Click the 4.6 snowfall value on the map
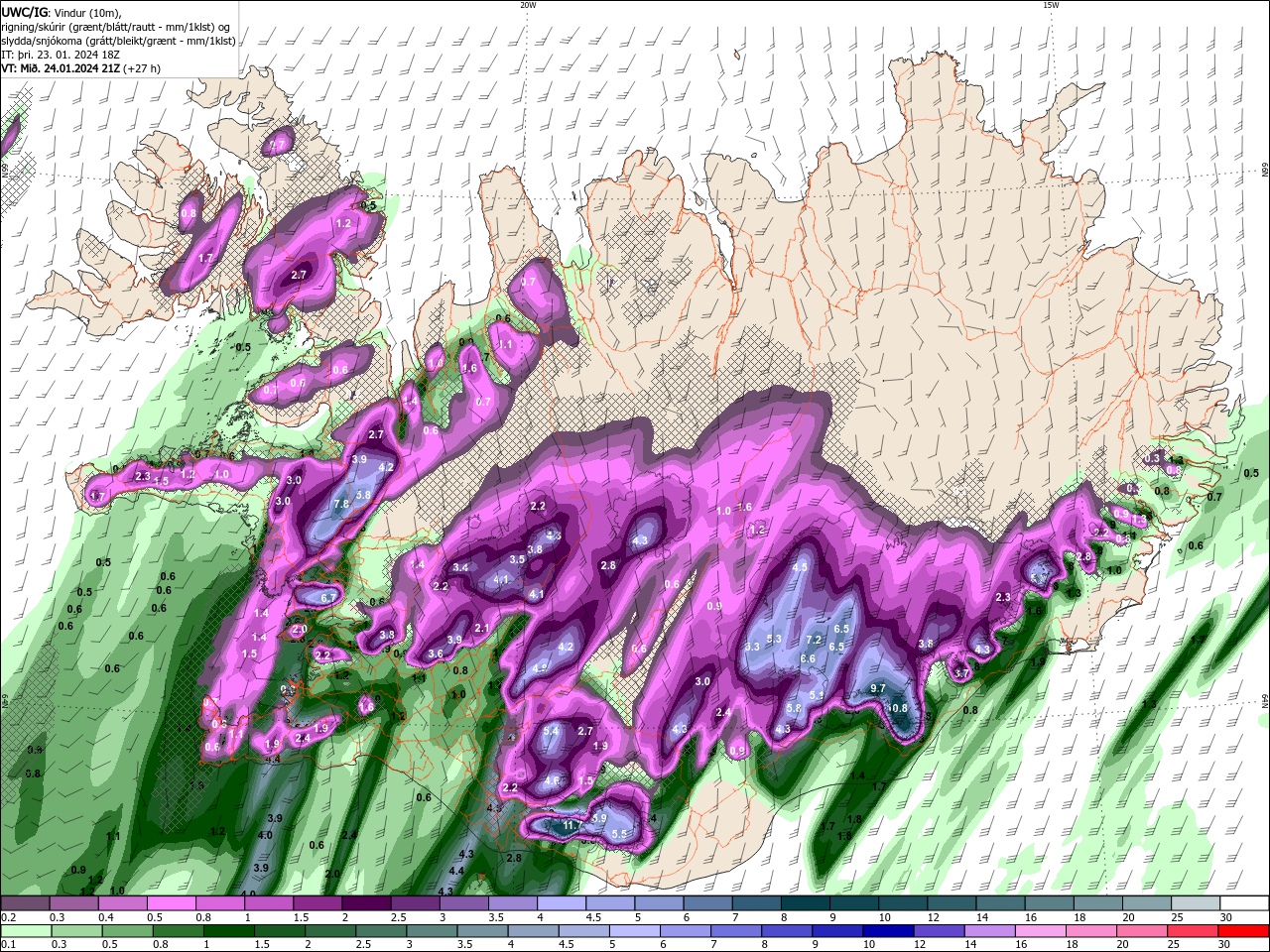This screenshot has width=1270, height=952. [553, 781]
